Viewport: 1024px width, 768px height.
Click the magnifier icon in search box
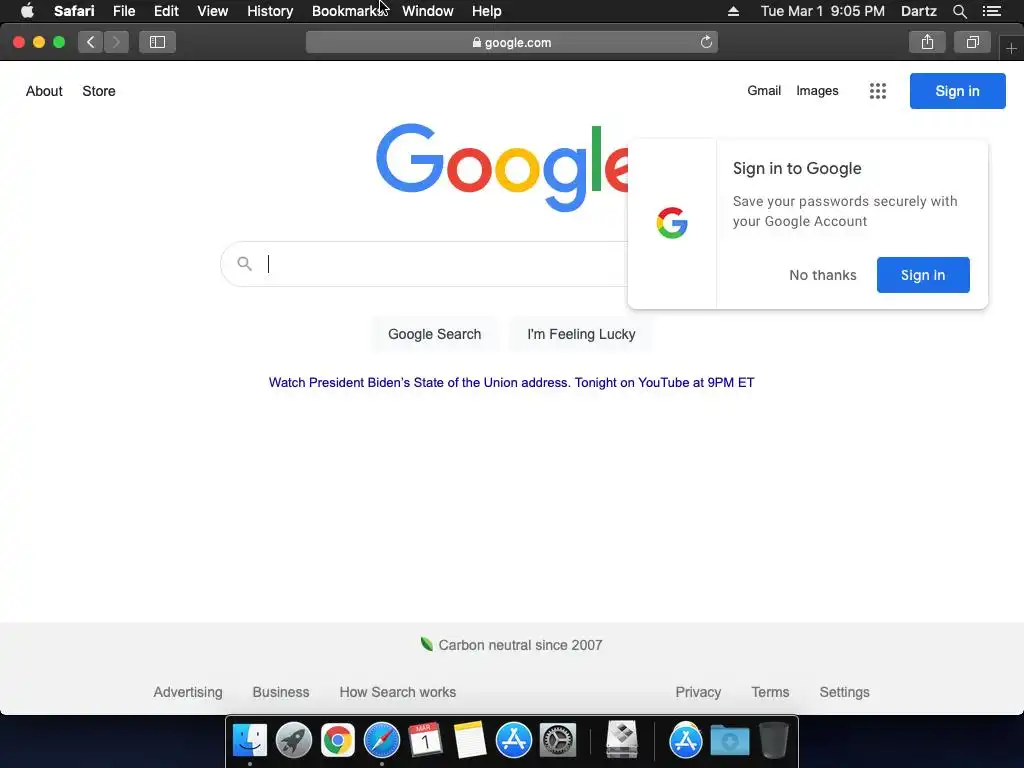coord(245,264)
